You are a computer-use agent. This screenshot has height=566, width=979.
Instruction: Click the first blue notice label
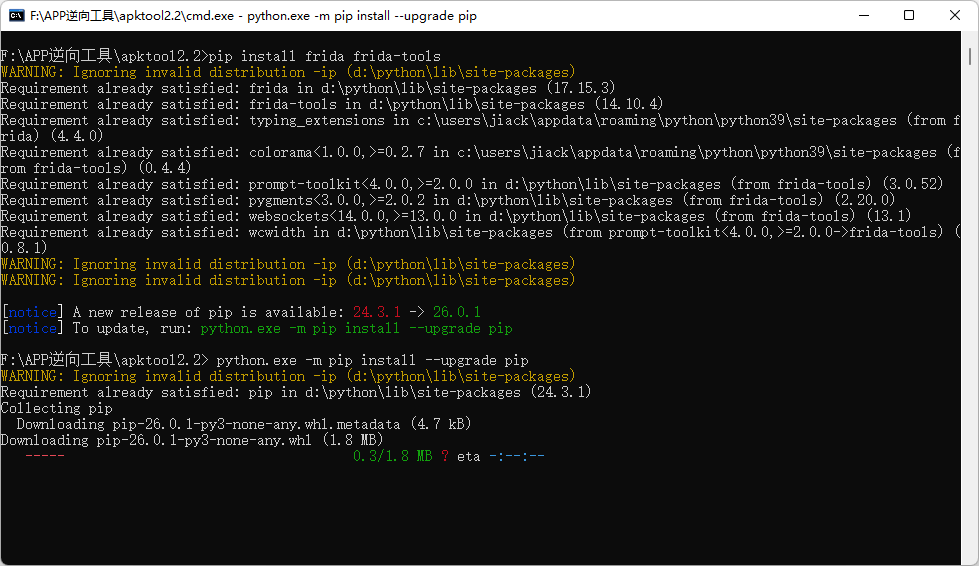point(32,312)
